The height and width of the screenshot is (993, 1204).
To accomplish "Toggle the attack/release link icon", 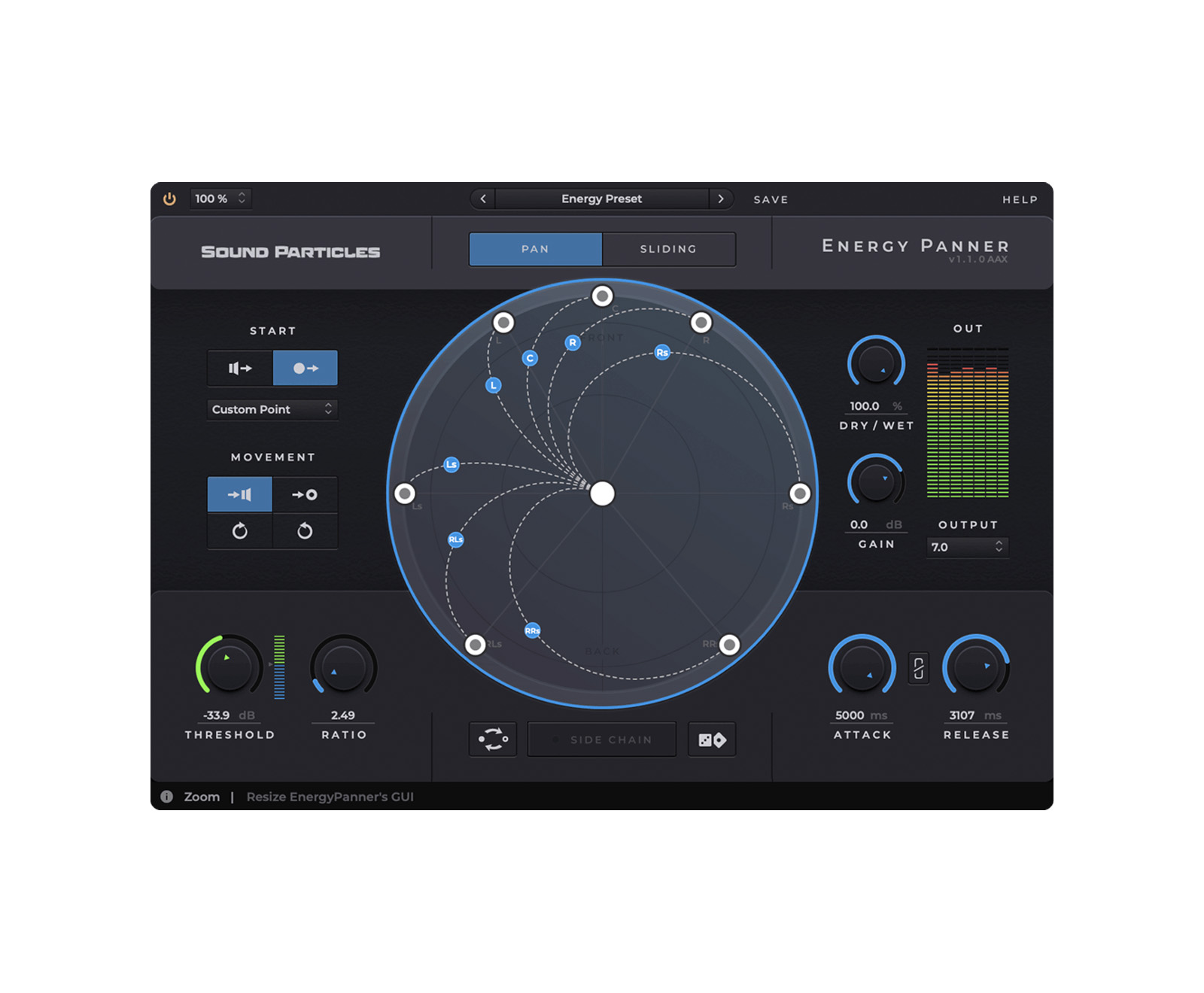I will tap(919, 668).
